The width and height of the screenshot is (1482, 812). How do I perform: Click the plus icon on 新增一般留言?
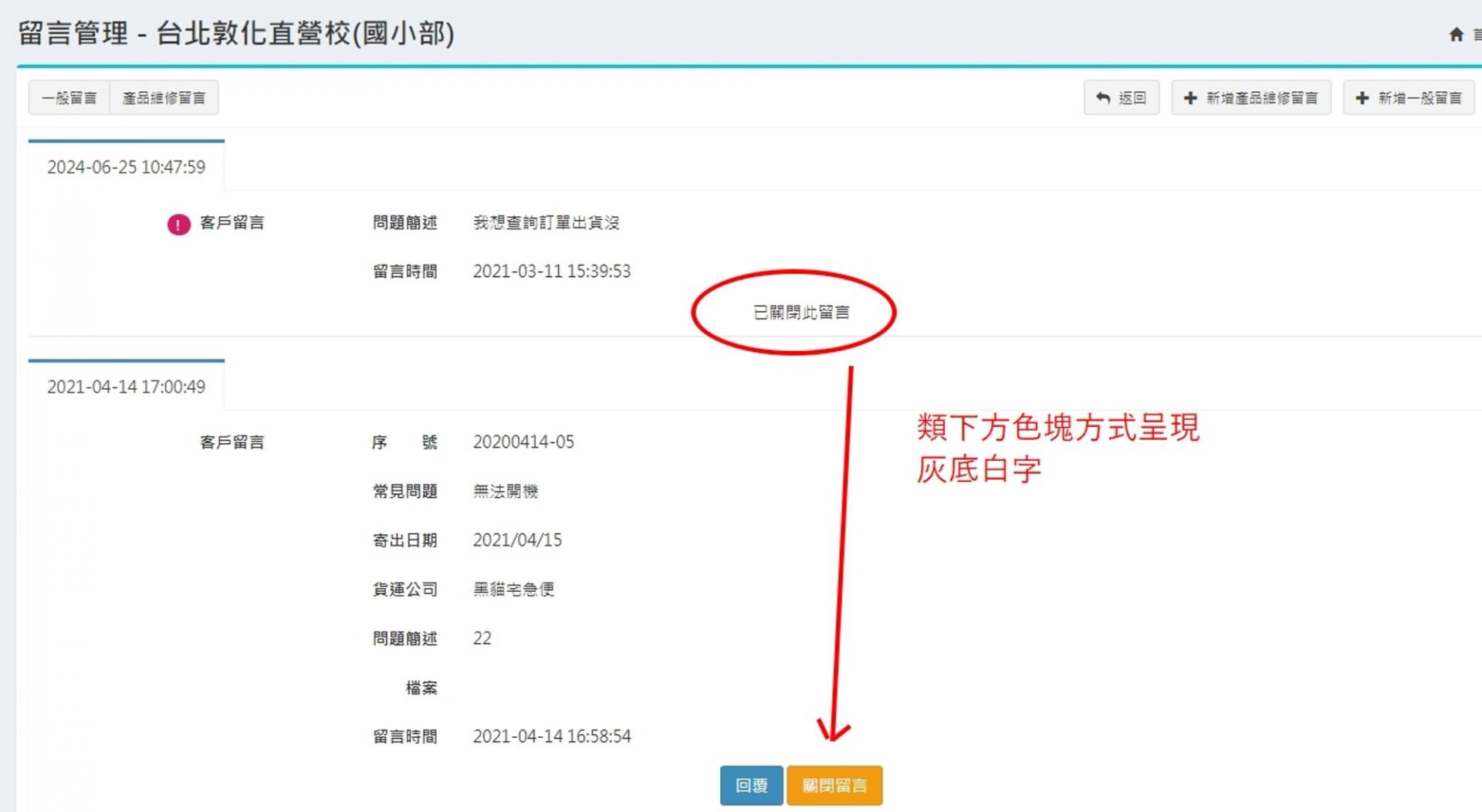point(1362,98)
